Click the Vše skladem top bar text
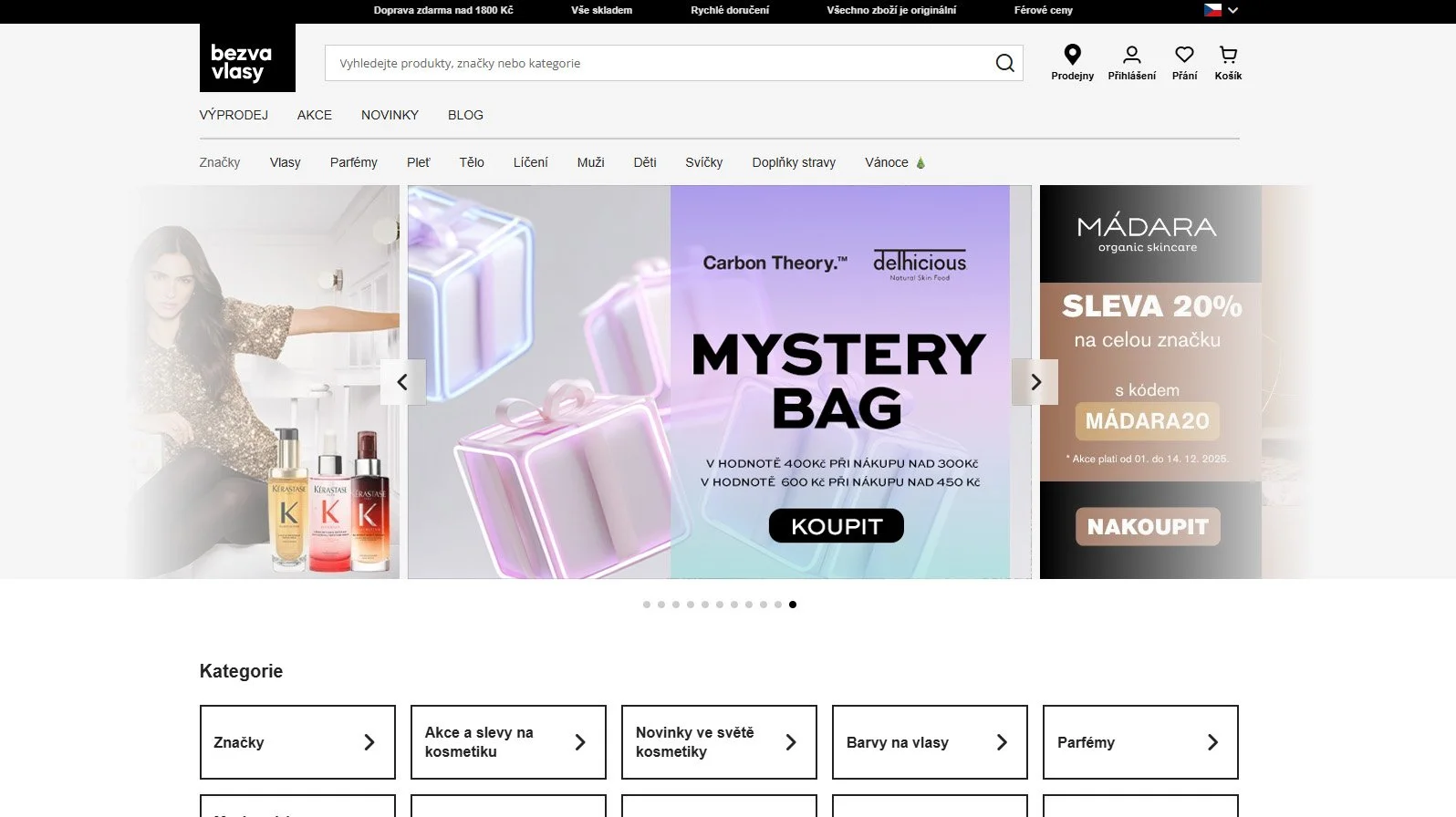The width and height of the screenshot is (1456, 817). coord(601,10)
